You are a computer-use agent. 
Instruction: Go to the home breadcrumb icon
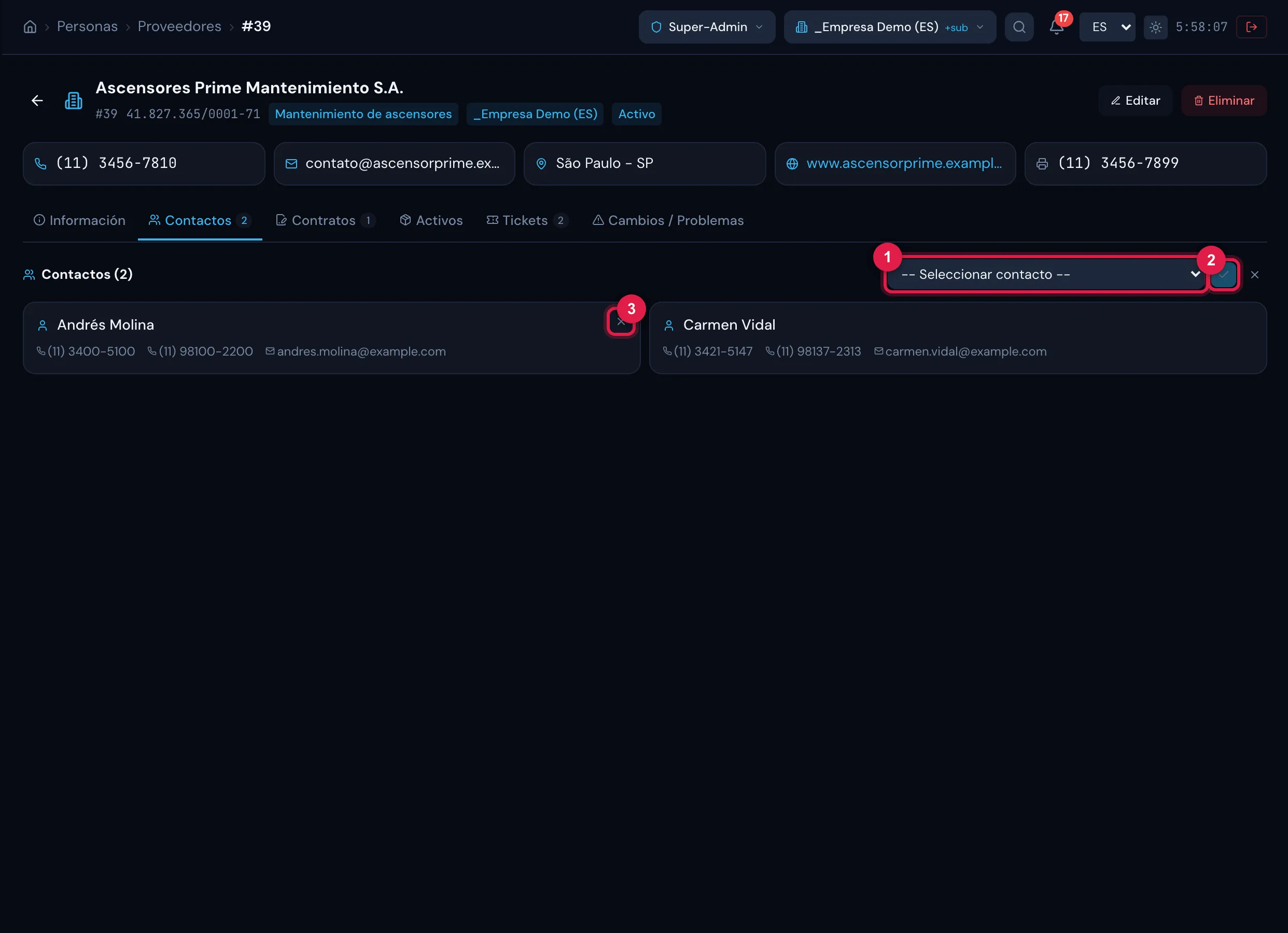pos(30,26)
